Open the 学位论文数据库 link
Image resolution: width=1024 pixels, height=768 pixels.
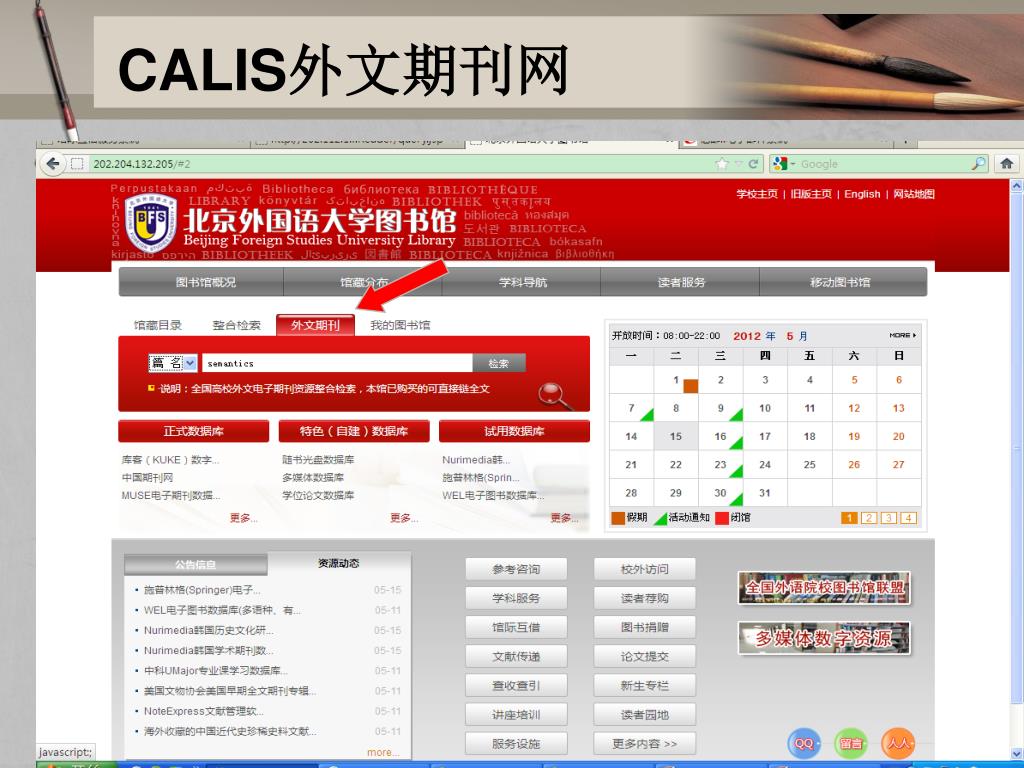[318, 496]
